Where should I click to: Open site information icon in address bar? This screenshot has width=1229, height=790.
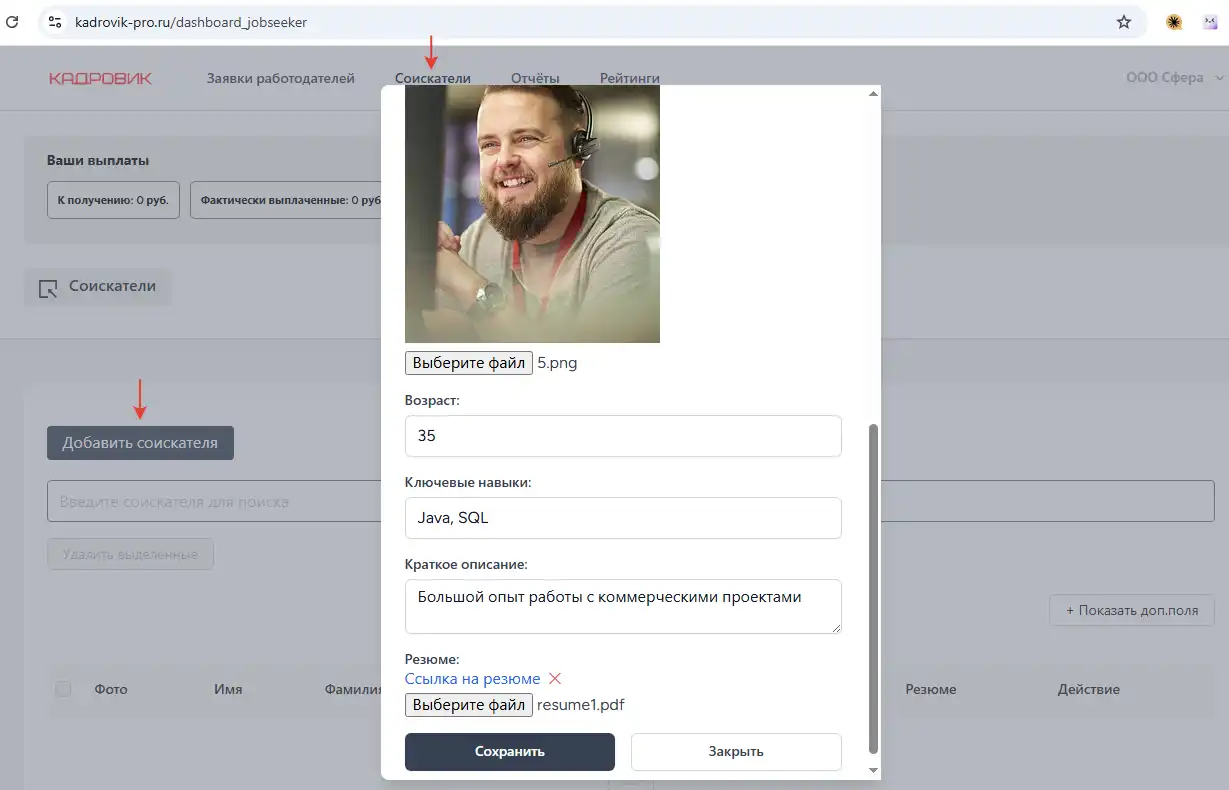point(55,21)
